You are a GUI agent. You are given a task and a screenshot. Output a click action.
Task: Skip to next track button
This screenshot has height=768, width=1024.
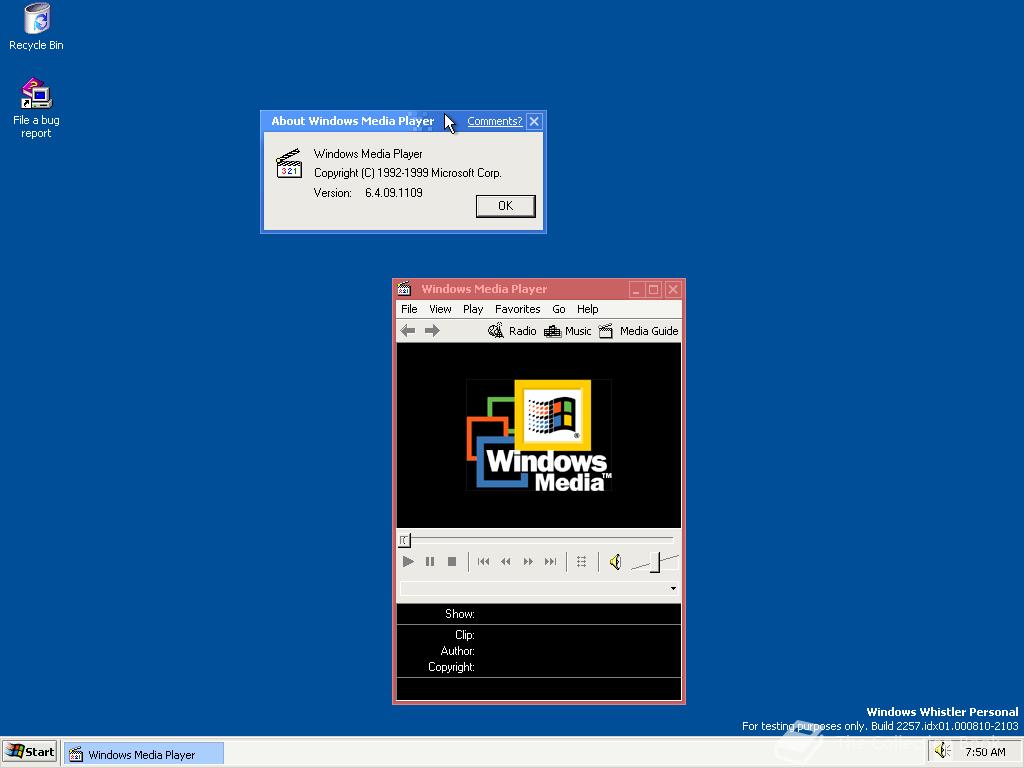point(551,562)
